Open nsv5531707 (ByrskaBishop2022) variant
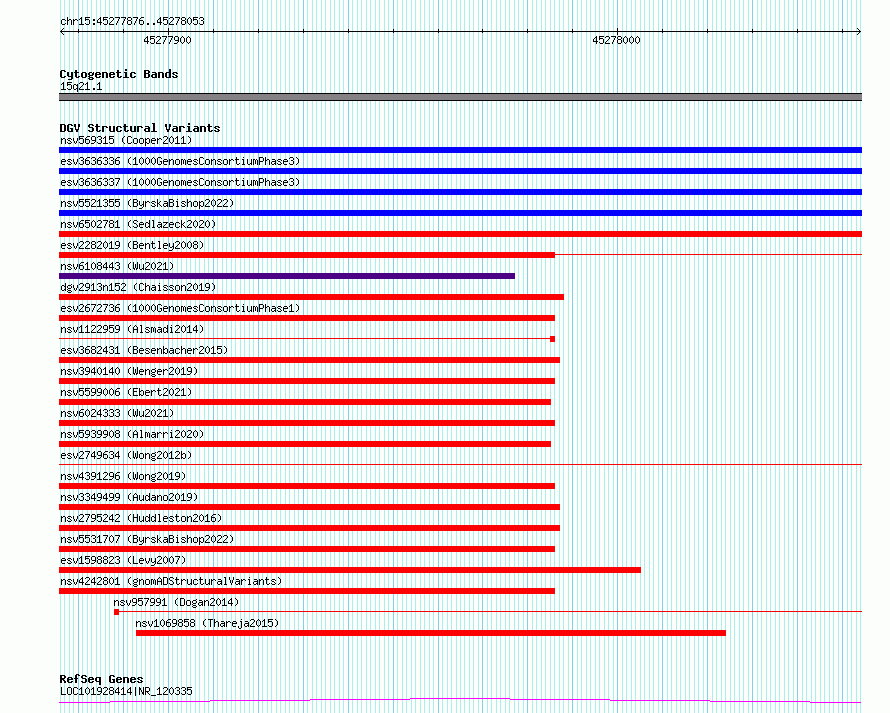 (x=147, y=539)
